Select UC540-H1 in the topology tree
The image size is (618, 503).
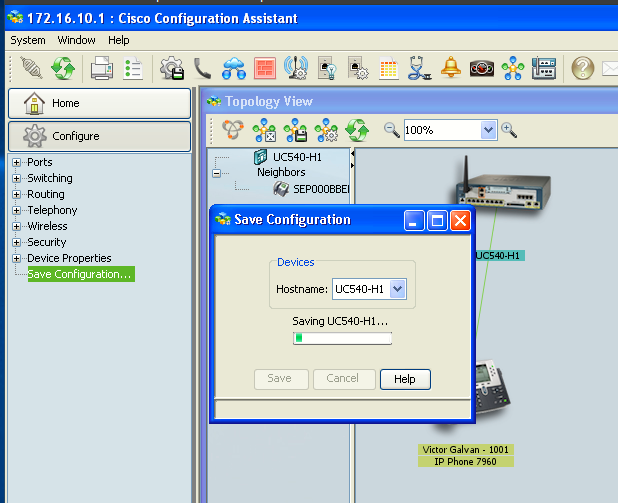(x=298, y=157)
